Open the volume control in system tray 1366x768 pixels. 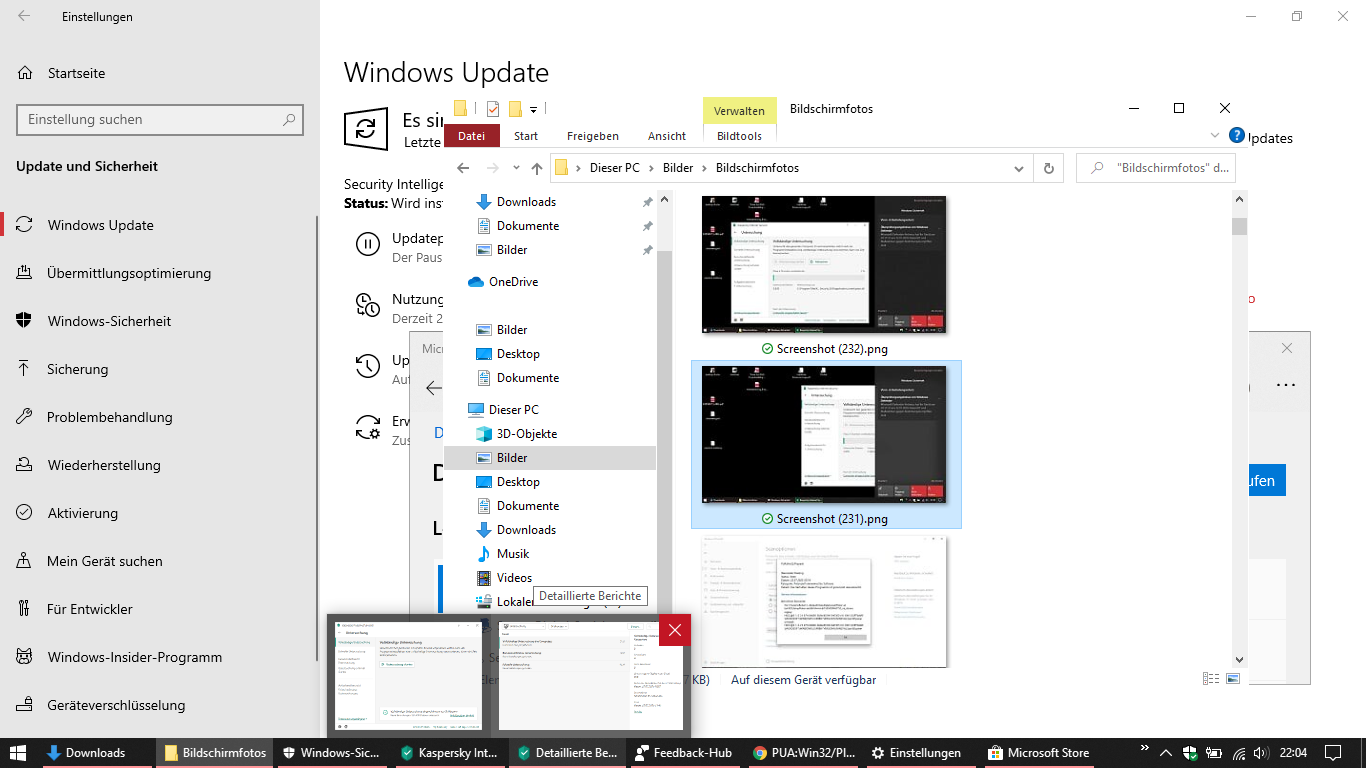(x=1263, y=753)
